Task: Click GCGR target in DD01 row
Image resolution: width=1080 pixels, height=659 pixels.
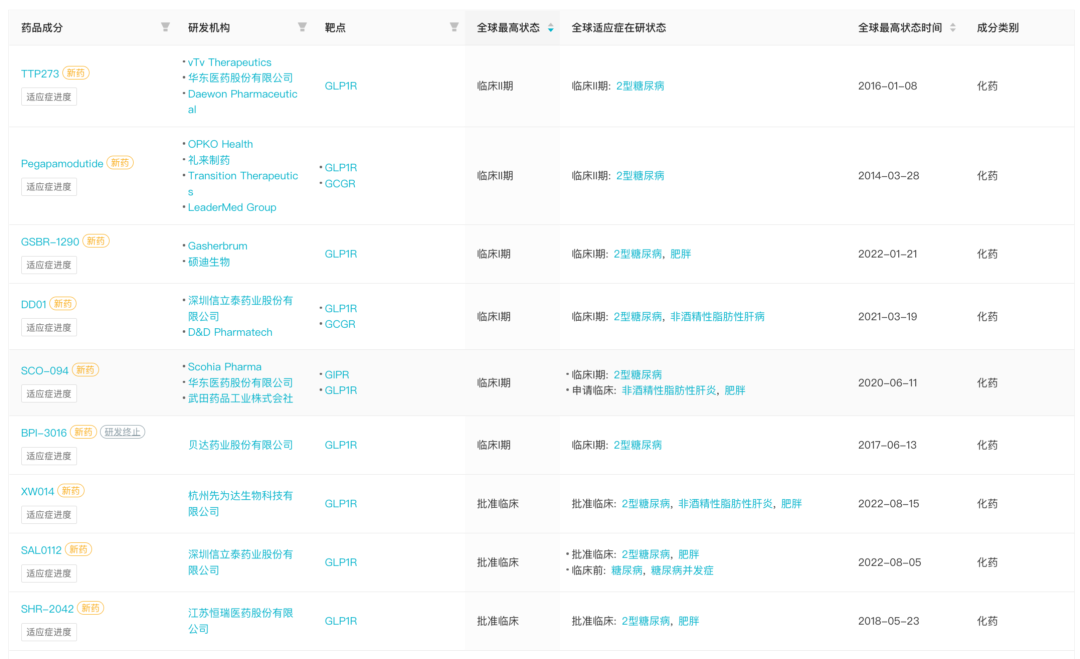Action: (340, 324)
